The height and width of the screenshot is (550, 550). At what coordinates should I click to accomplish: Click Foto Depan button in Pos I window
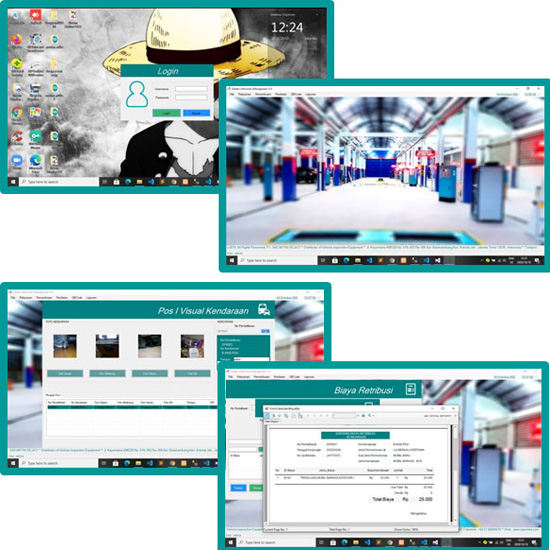(65, 374)
